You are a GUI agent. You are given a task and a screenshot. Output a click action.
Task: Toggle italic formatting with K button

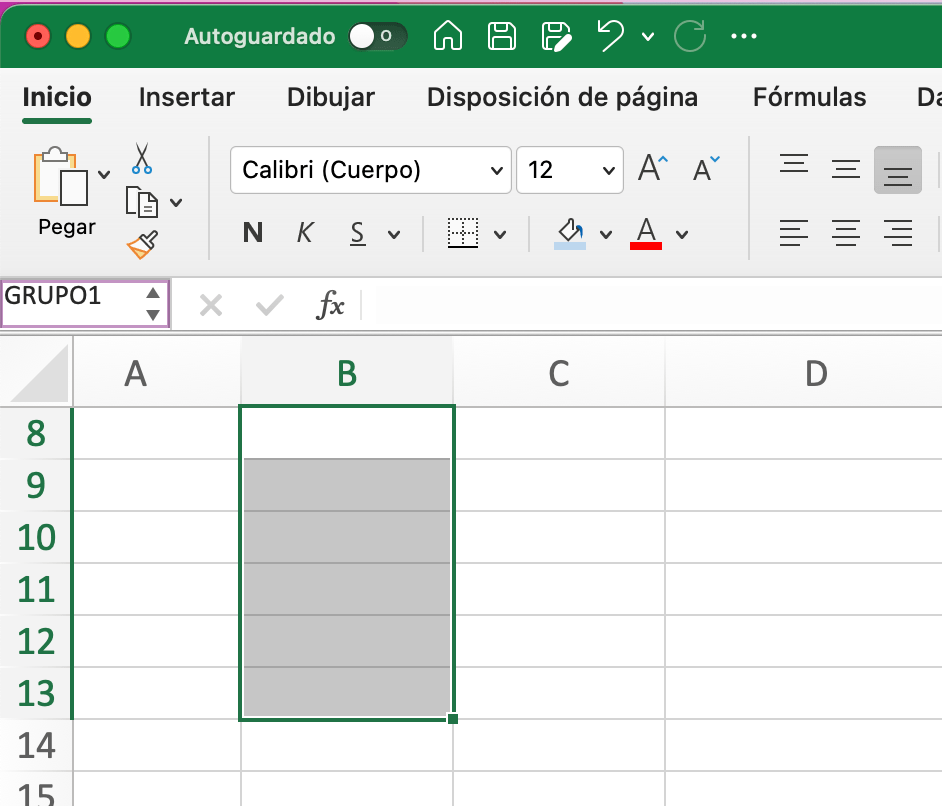305,234
